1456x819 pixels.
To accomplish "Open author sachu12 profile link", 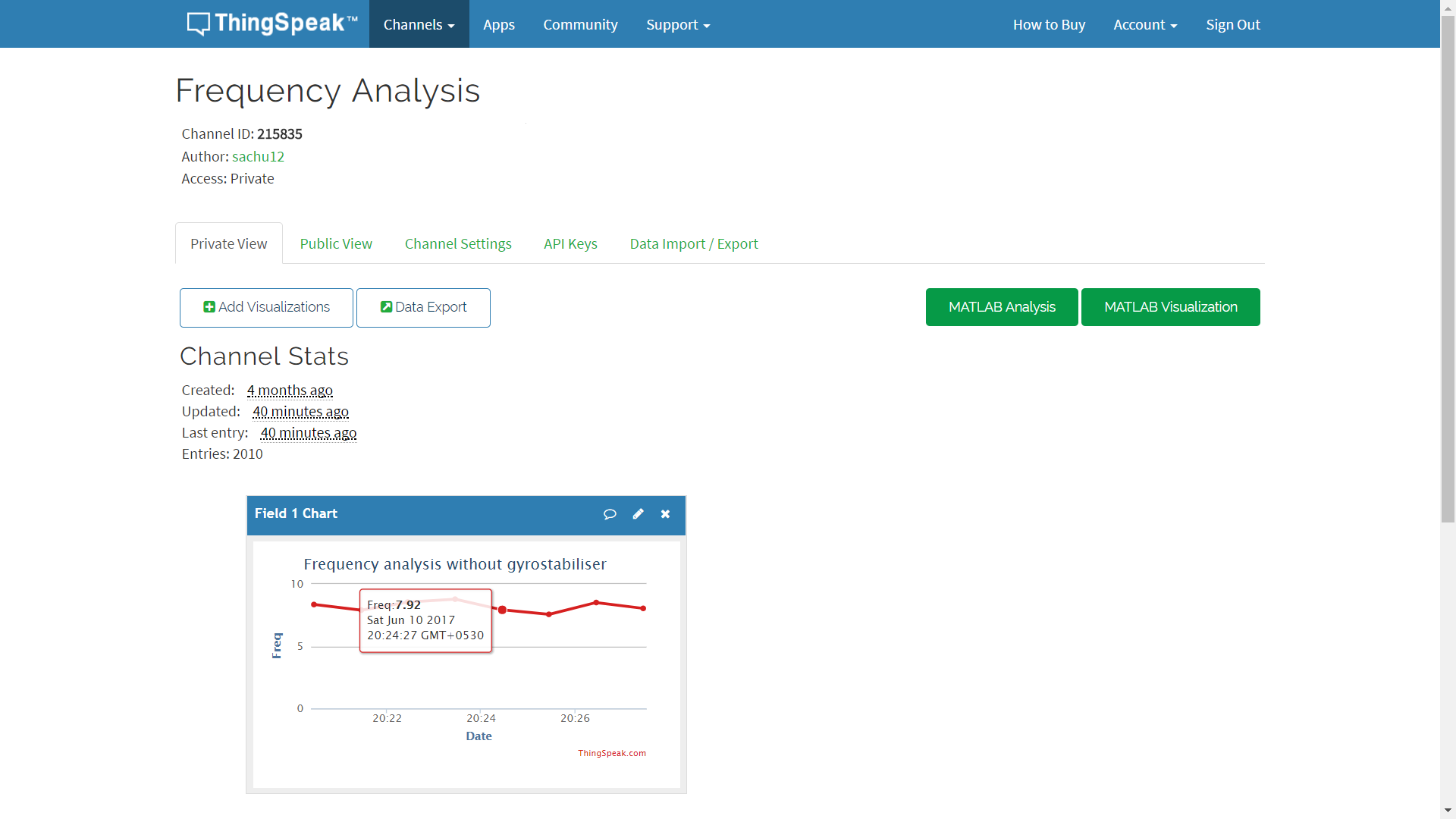I will tap(258, 156).
